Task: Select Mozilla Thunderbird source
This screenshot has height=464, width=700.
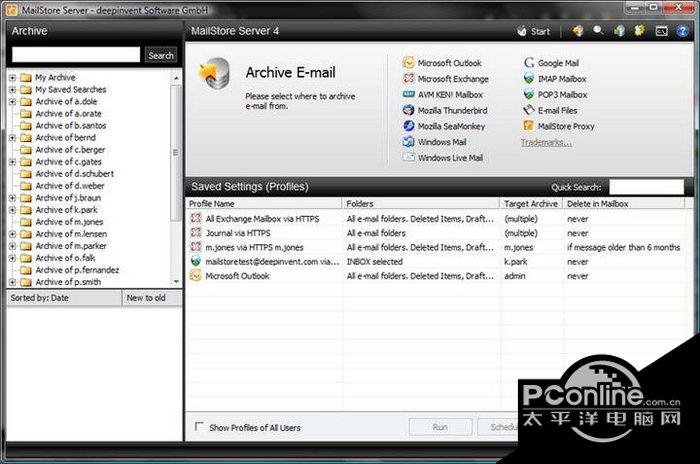Action: 445,110
